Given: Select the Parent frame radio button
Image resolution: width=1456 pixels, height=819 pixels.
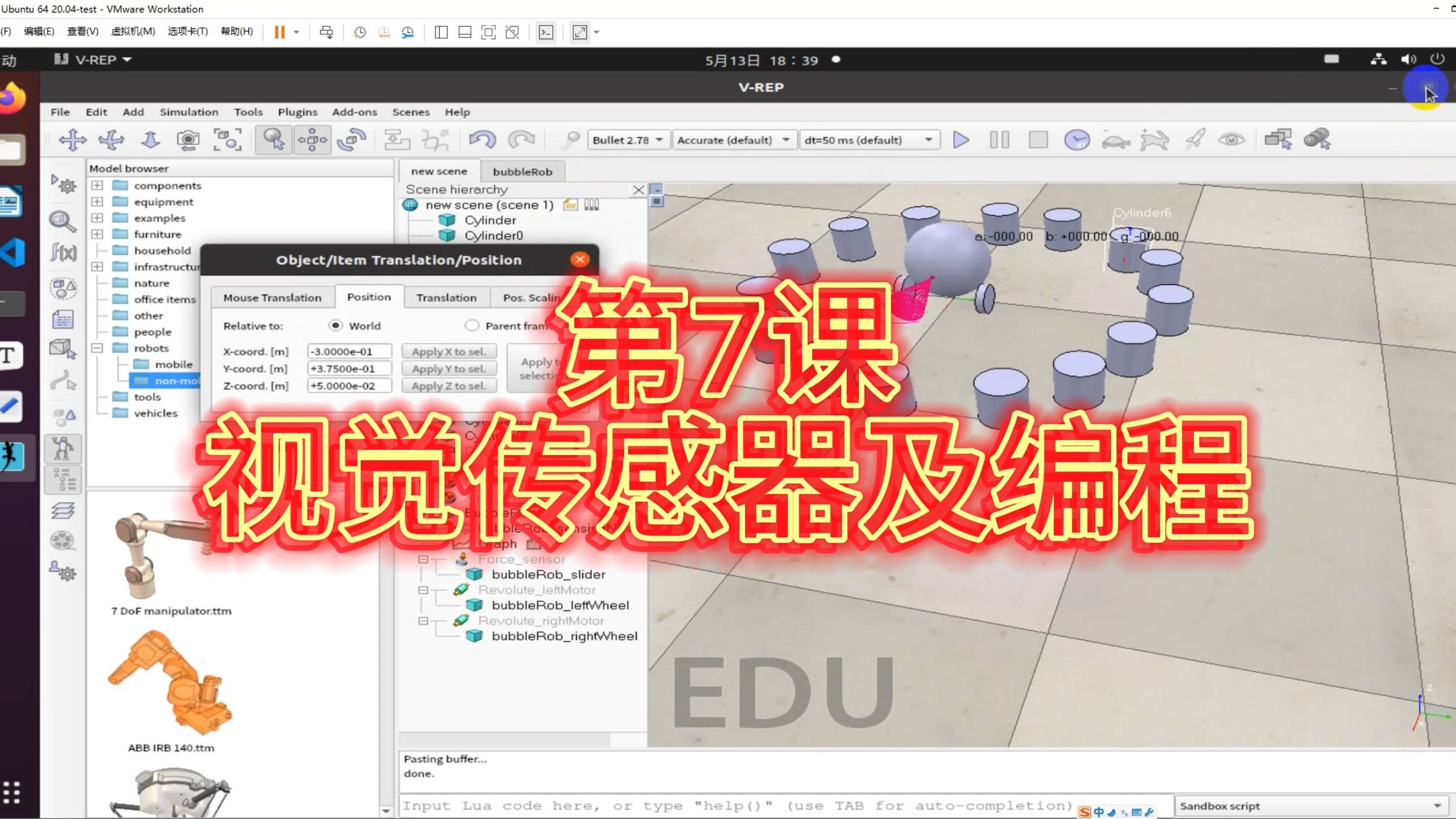Looking at the screenshot, I should [x=471, y=325].
